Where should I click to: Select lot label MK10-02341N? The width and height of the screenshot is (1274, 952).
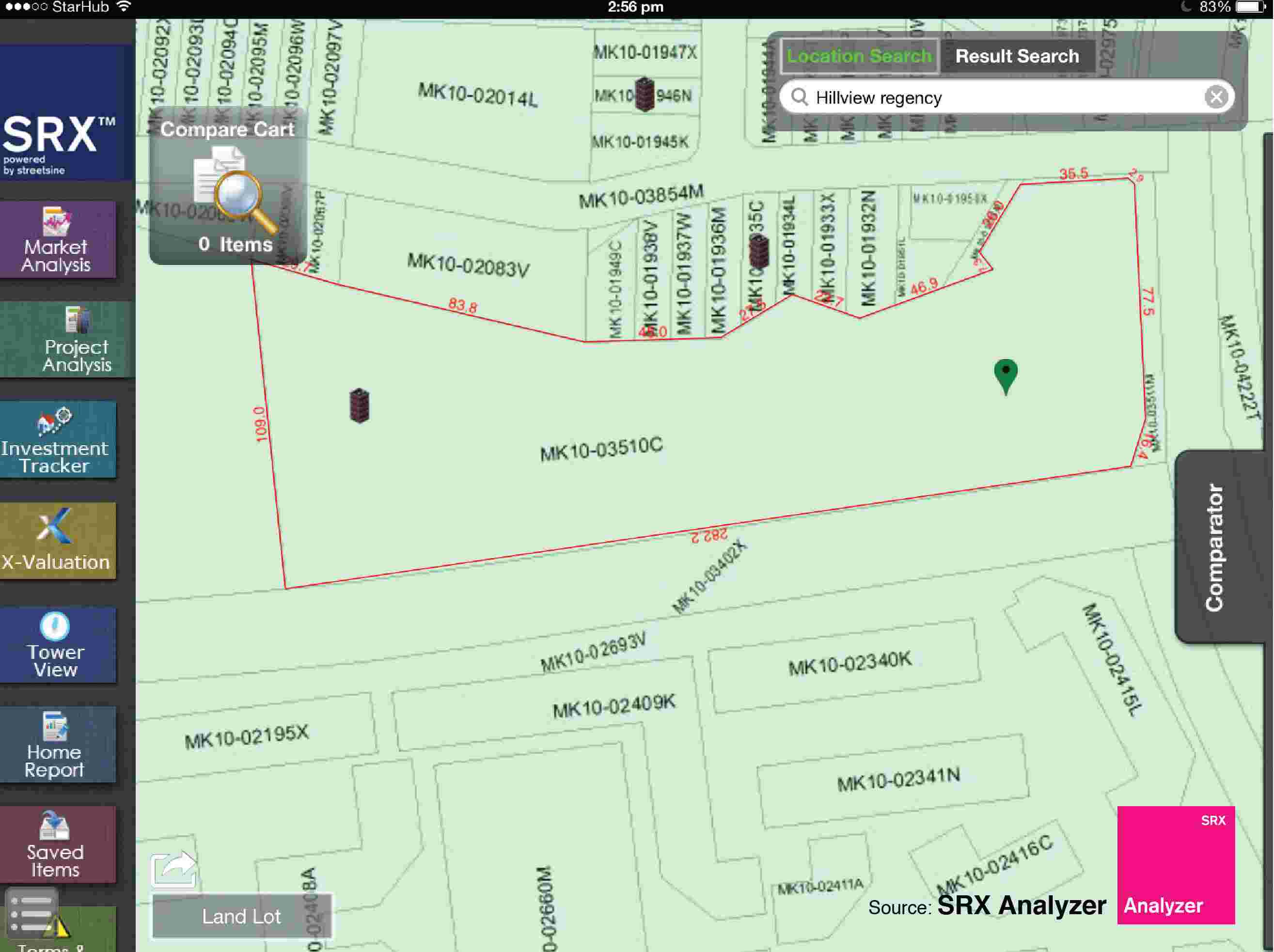point(898,780)
